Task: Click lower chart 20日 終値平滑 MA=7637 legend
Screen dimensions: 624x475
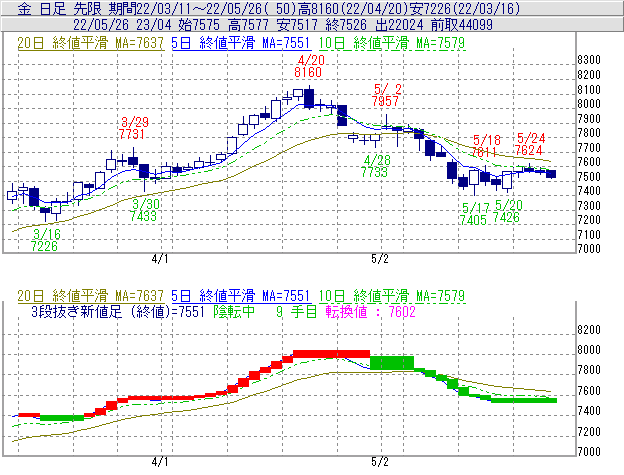Action: (x=91, y=296)
